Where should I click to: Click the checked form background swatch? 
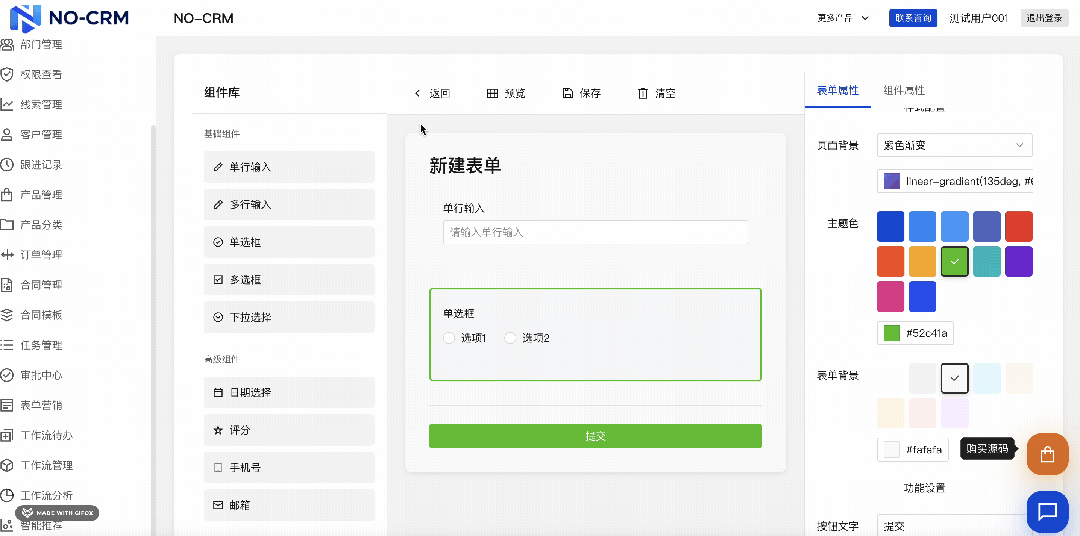[x=955, y=378]
